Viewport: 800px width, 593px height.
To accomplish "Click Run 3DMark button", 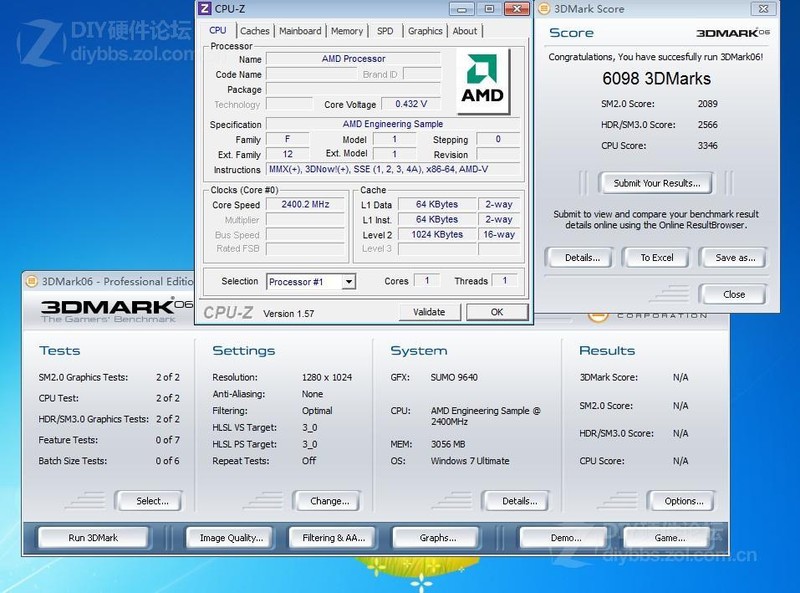I will [93, 538].
